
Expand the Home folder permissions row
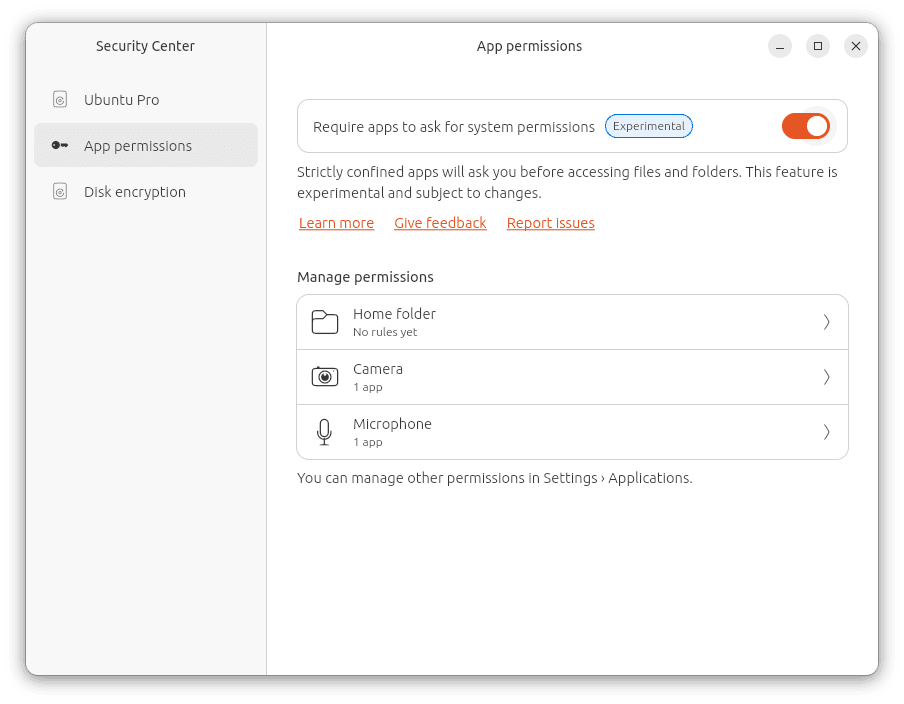827,321
